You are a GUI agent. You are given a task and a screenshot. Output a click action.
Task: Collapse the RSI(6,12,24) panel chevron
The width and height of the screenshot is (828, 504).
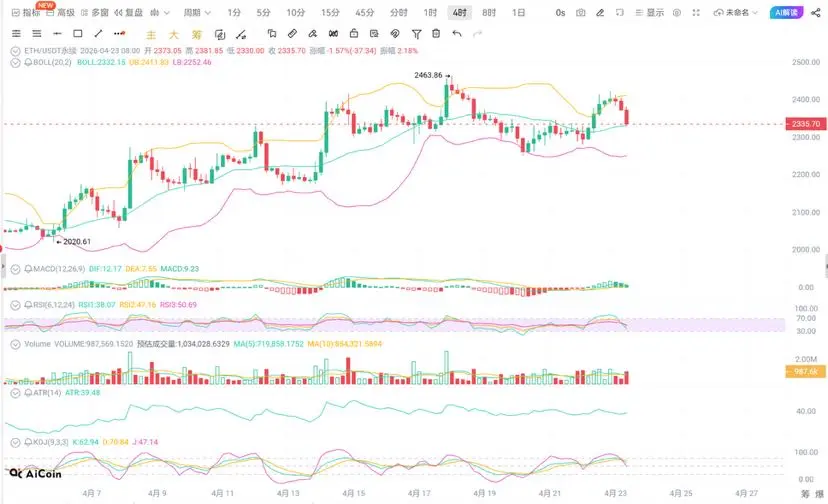[x=15, y=305]
